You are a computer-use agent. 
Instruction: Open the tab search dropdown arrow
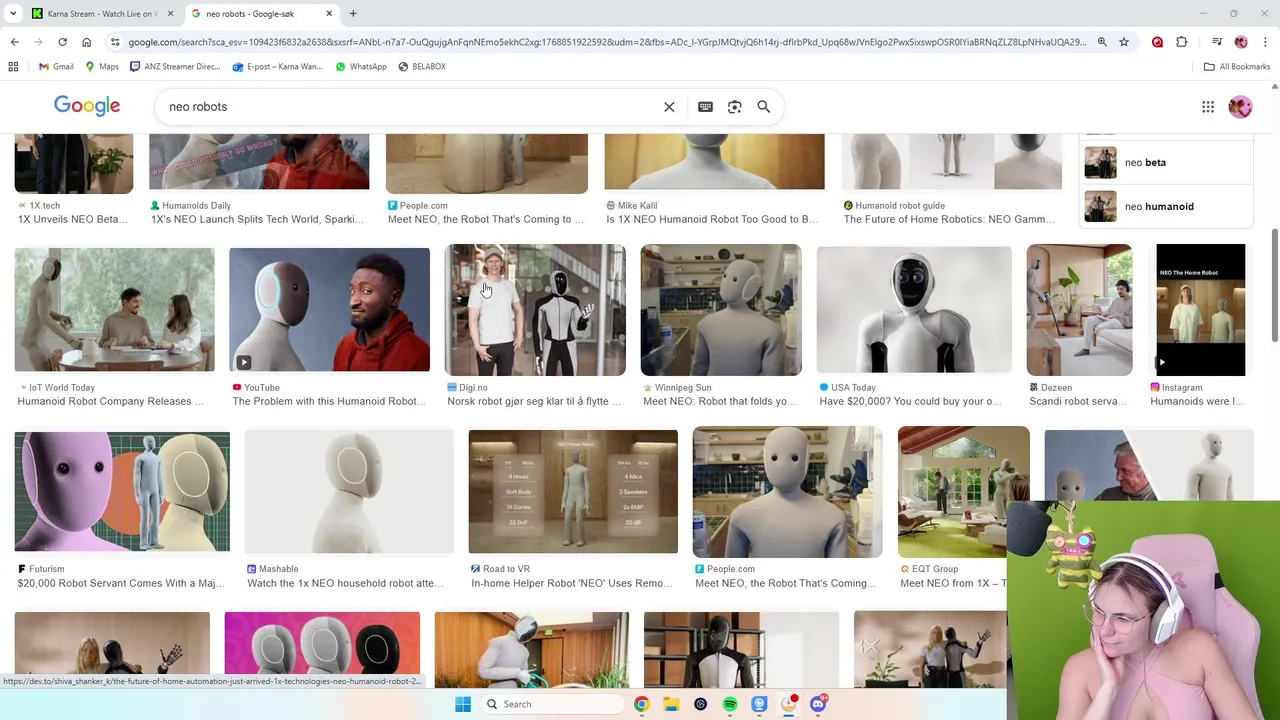(13, 13)
